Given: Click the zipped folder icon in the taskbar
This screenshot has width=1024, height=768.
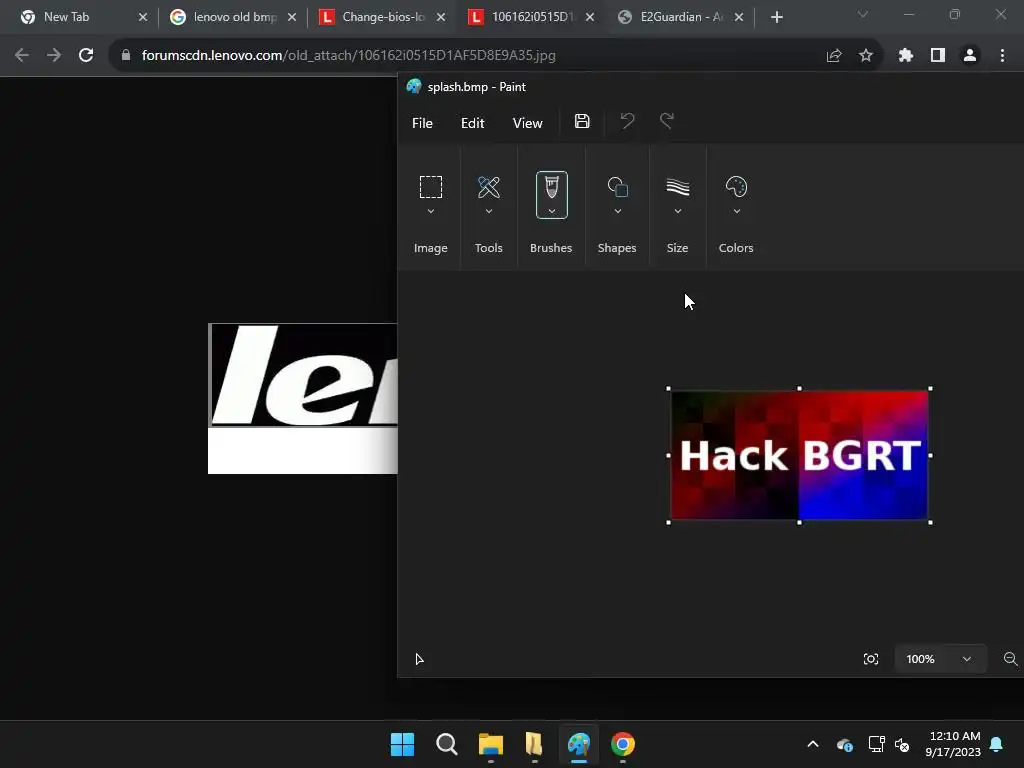Looking at the screenshot, I should (534, 744).
